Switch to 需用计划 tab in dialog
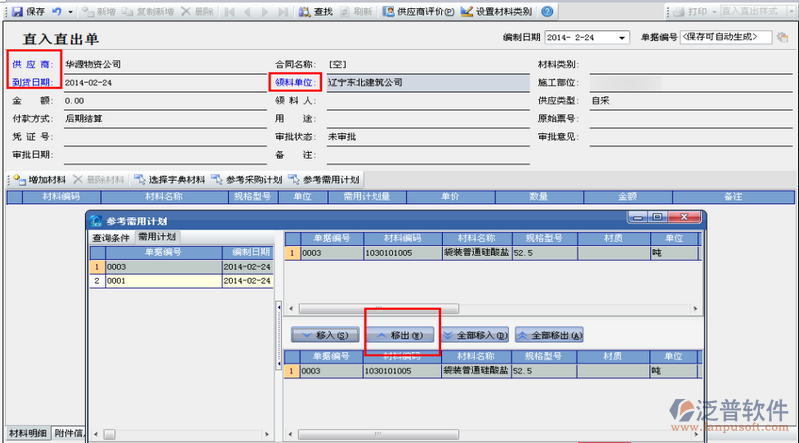The width and height of the screenshot is (799, 443). click(157, 237)
